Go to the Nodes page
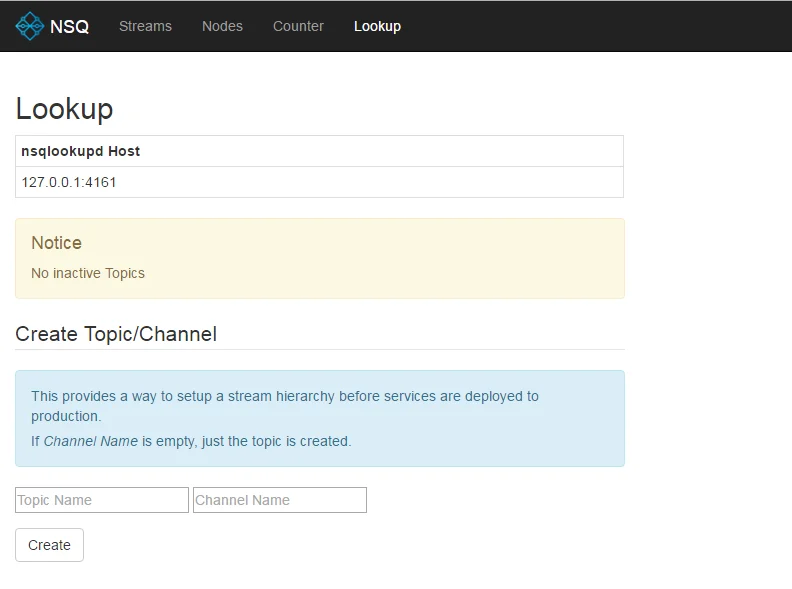This screenshot has height=589, width=792. click(222, 26)
